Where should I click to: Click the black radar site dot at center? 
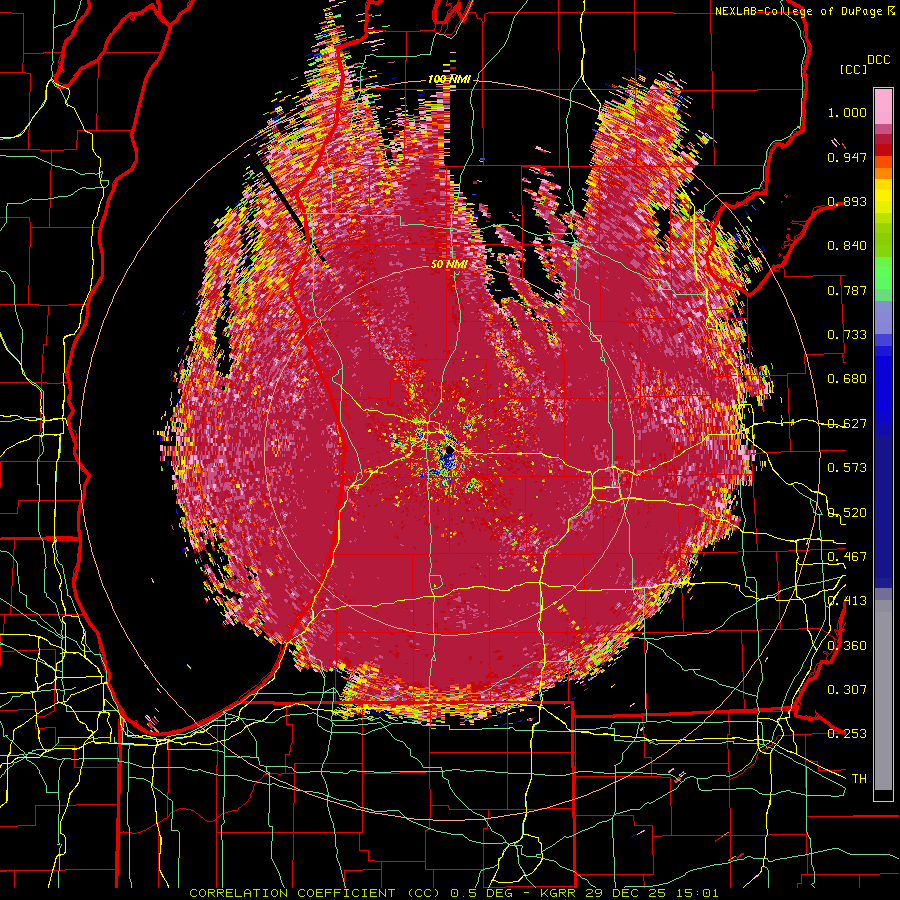(449, 451)
